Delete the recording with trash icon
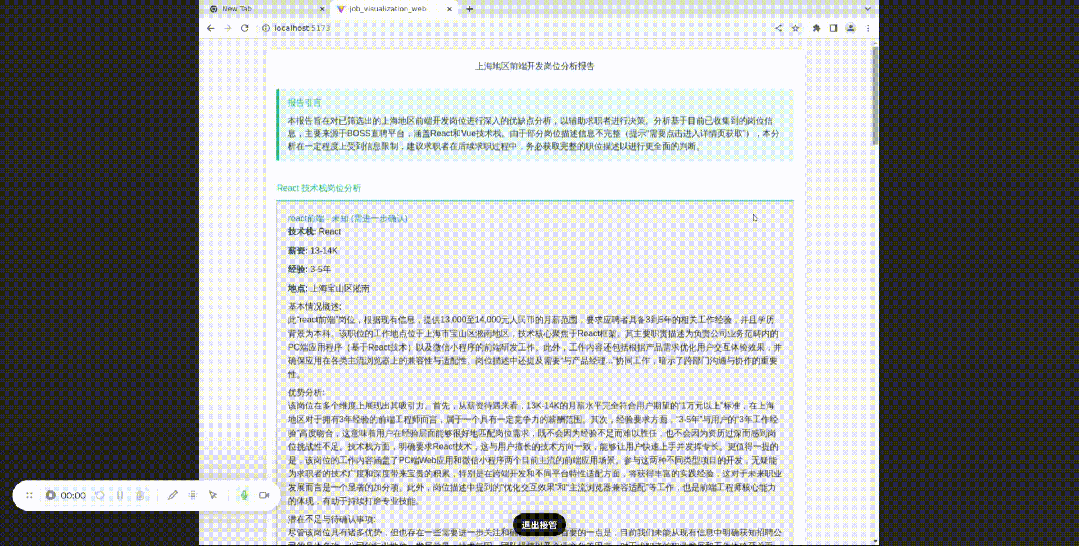Screen dimensions: 1079x546 click(140, 495)
